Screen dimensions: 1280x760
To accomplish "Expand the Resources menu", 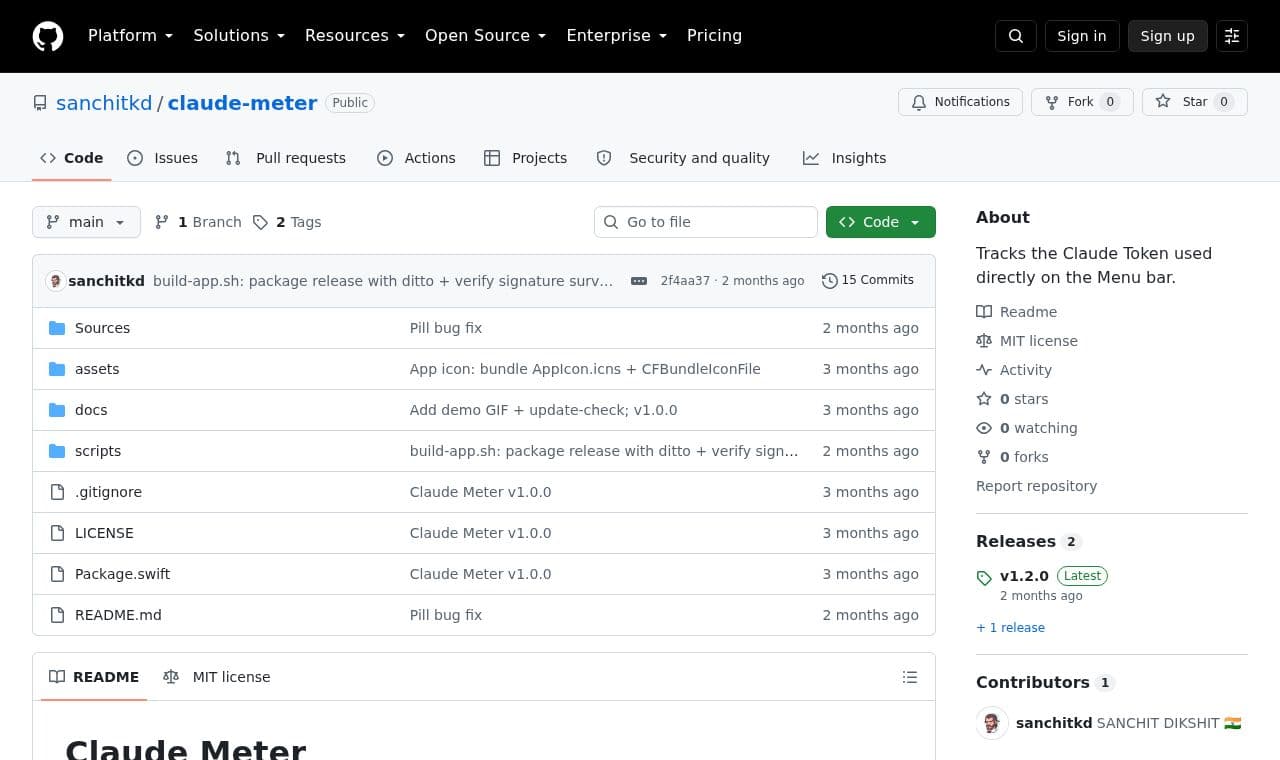I will [x=355, y=36].
